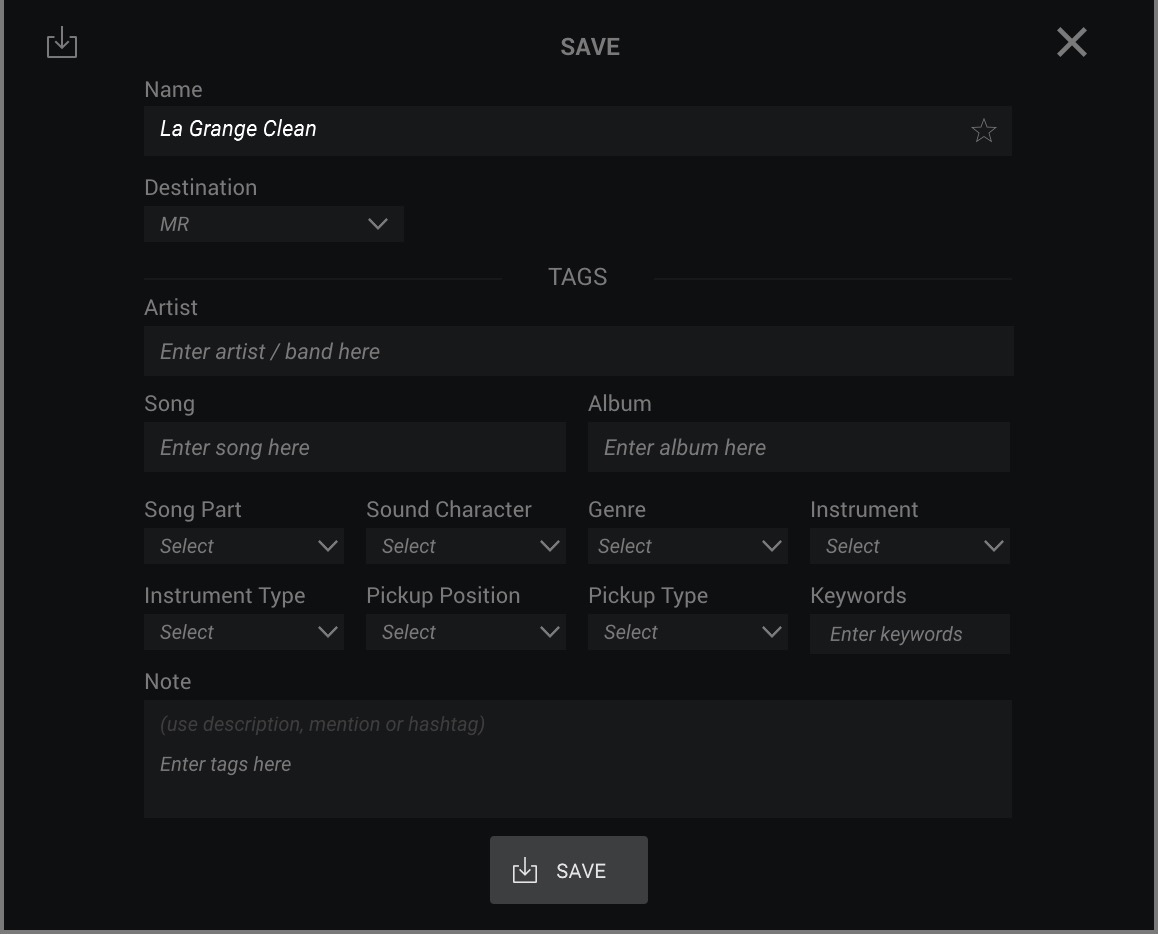Open the Pickup Type dropdown
The height and width of the screenshot is (934, 1158).
[688, 632]
